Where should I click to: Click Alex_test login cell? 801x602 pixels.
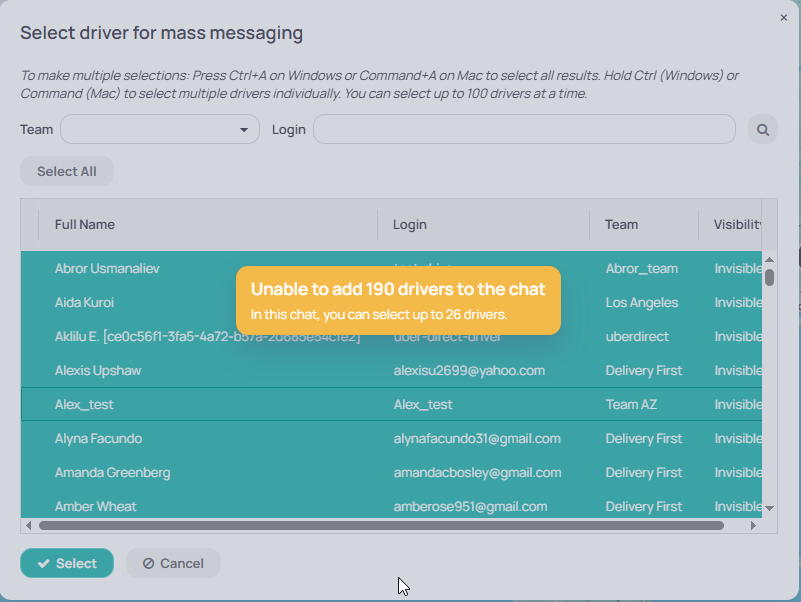[x=423, y=405]
